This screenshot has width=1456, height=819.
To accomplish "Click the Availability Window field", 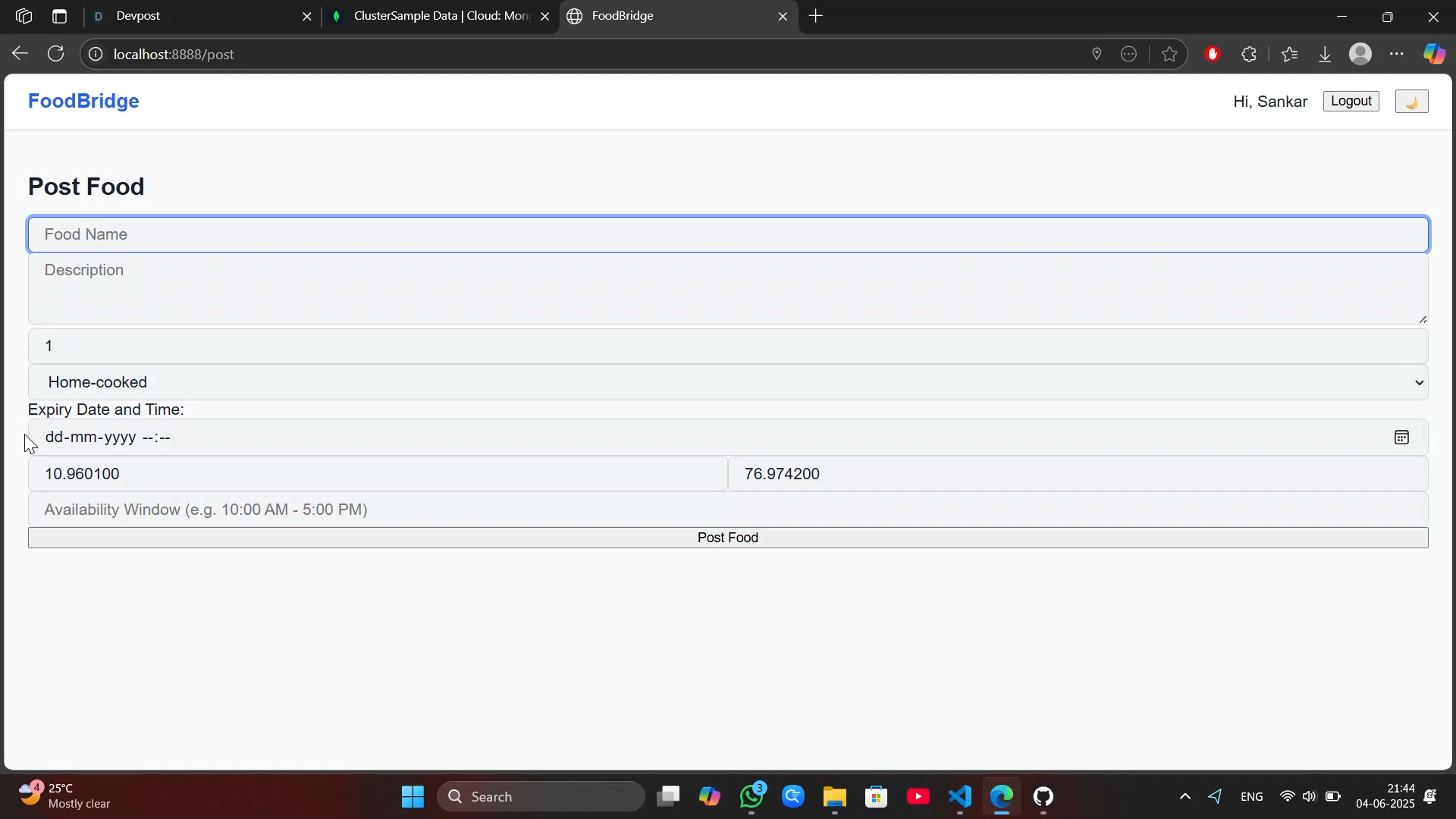I will pos(728,510).
